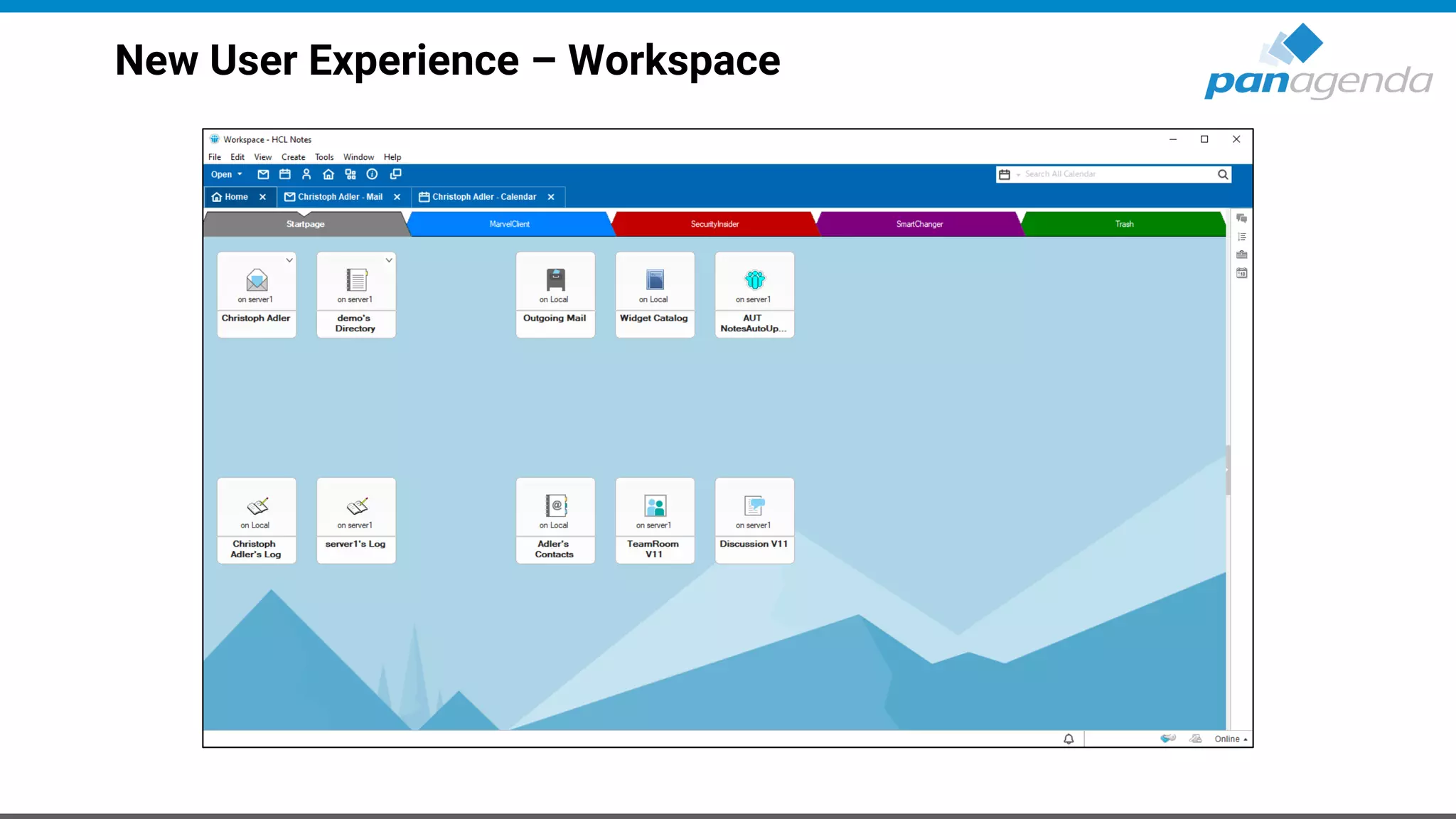Open the Mail toolbar icon
Viewport: 1456px width, 819px height.
coord(263,174)
